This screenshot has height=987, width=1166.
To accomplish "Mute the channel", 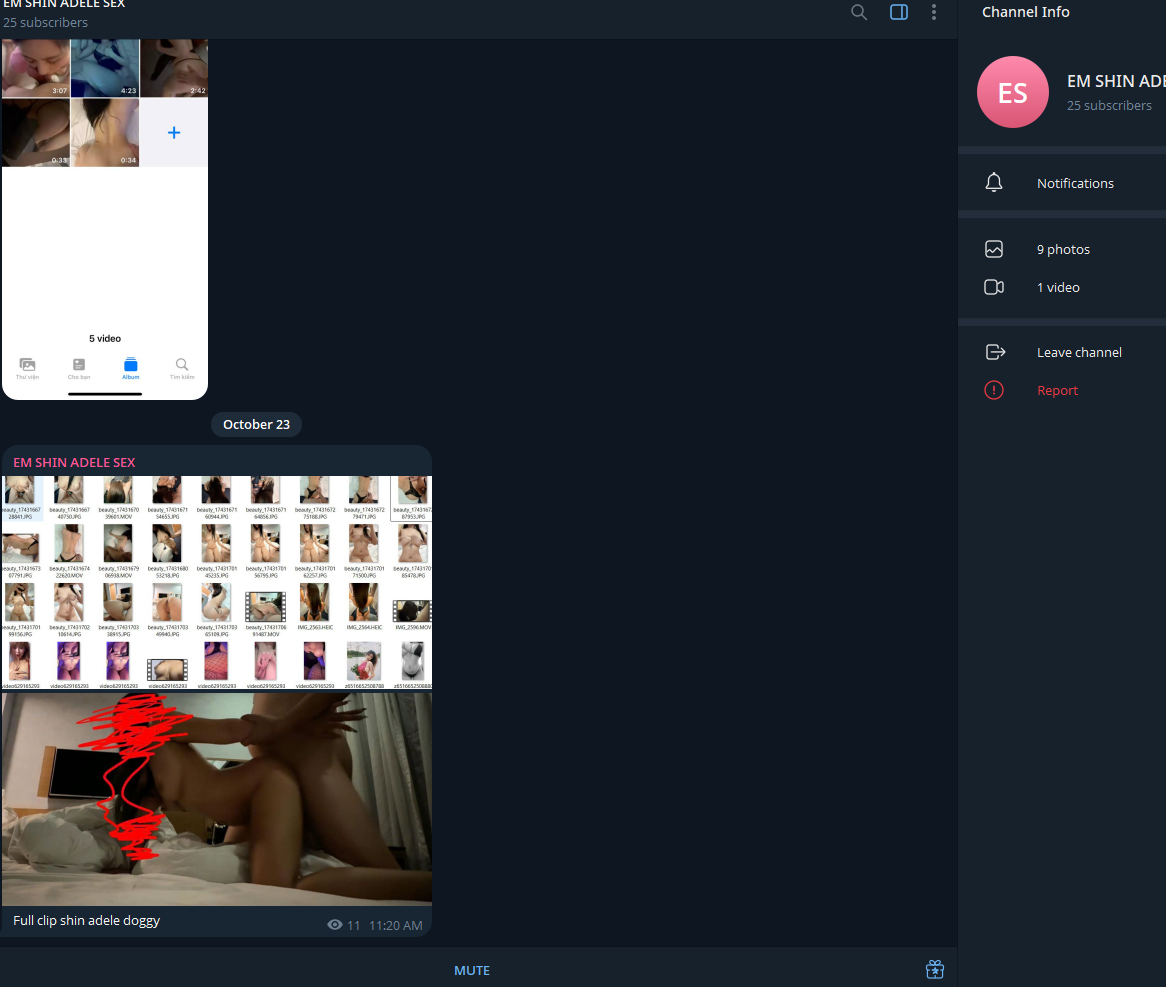I will (471, 969).
